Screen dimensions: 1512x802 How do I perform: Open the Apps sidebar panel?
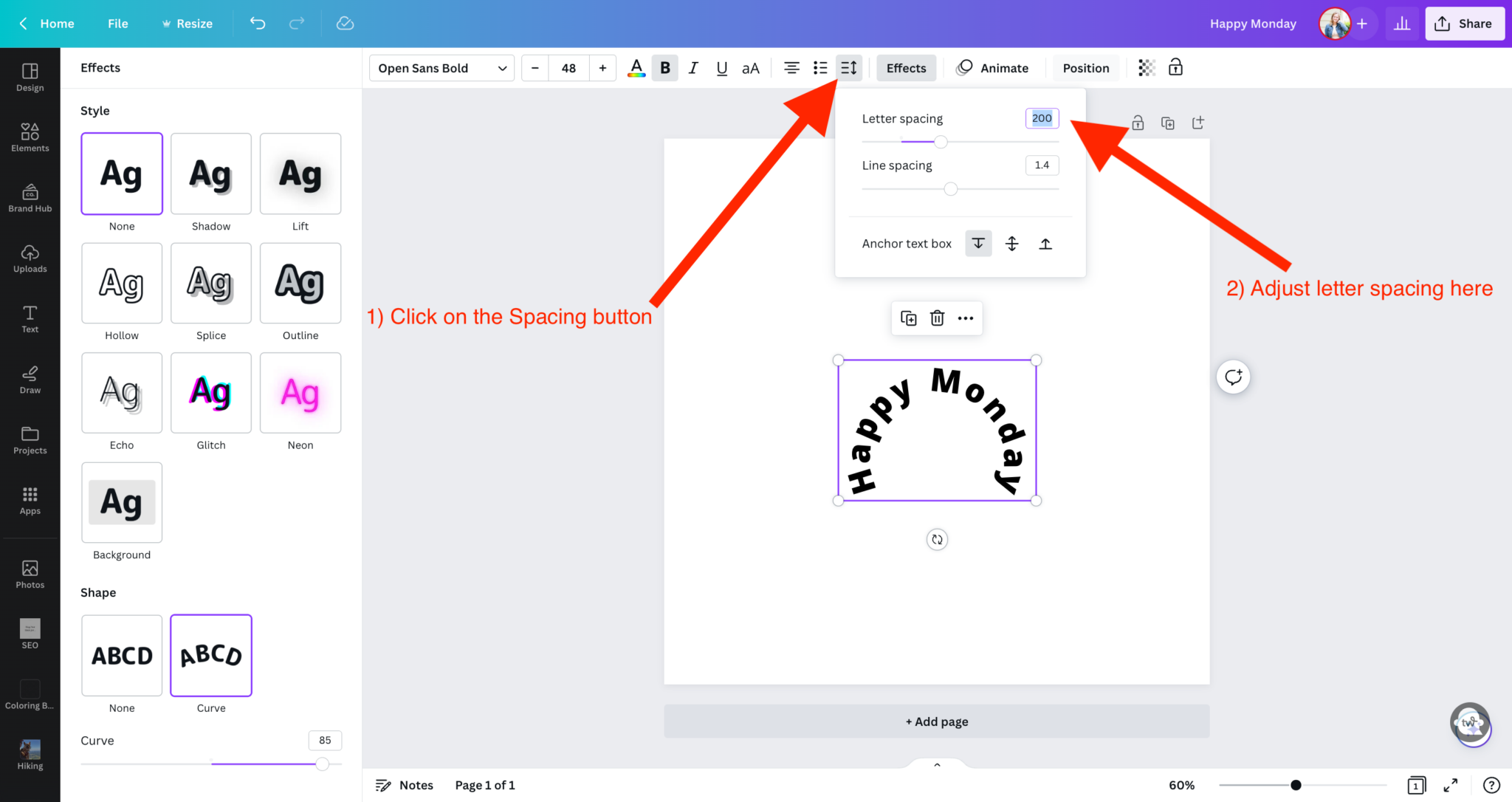30,501
